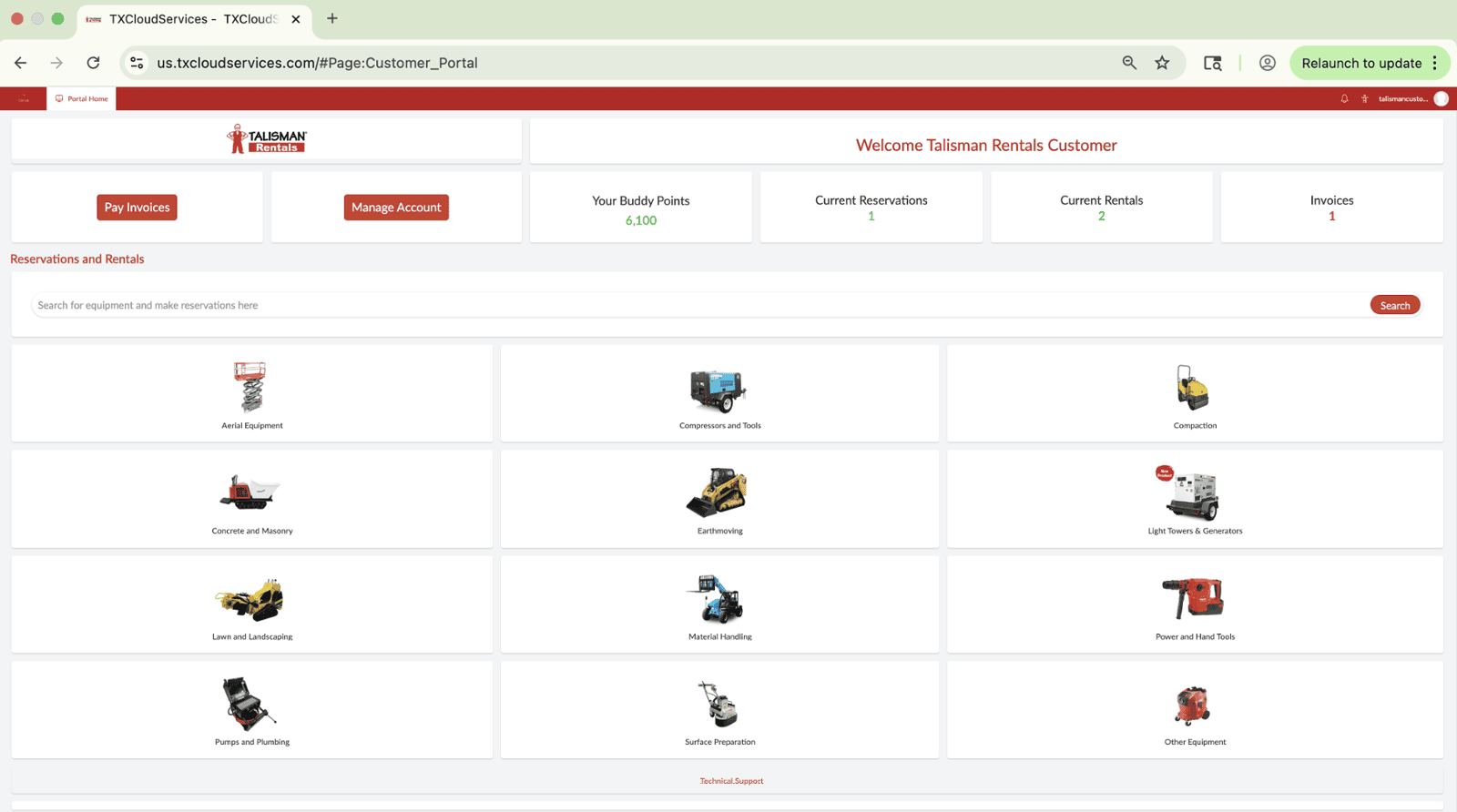Bookmark this page with the star icon
Viewport: 1457px width, 812px height.
coord(1162,63)
